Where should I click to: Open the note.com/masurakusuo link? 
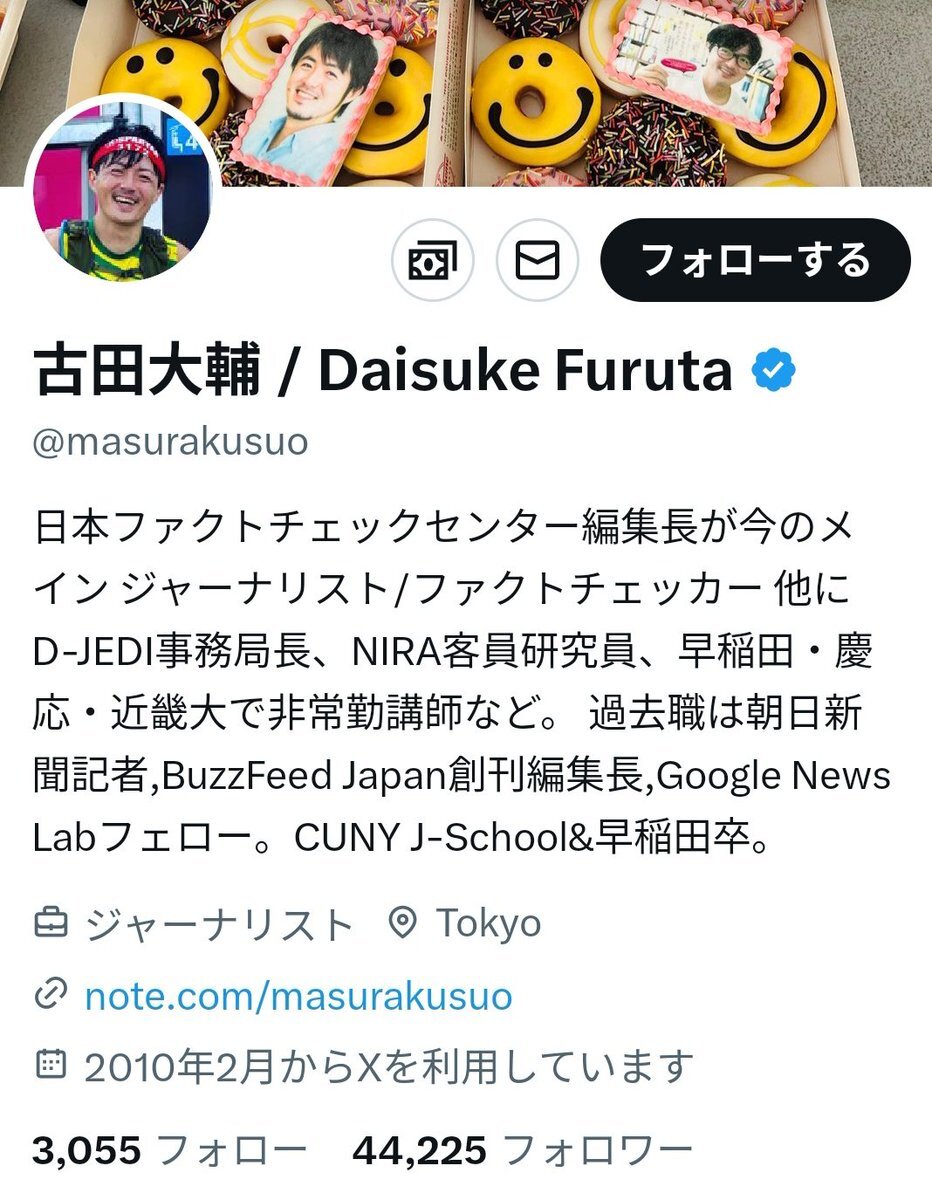pos(298,996)
